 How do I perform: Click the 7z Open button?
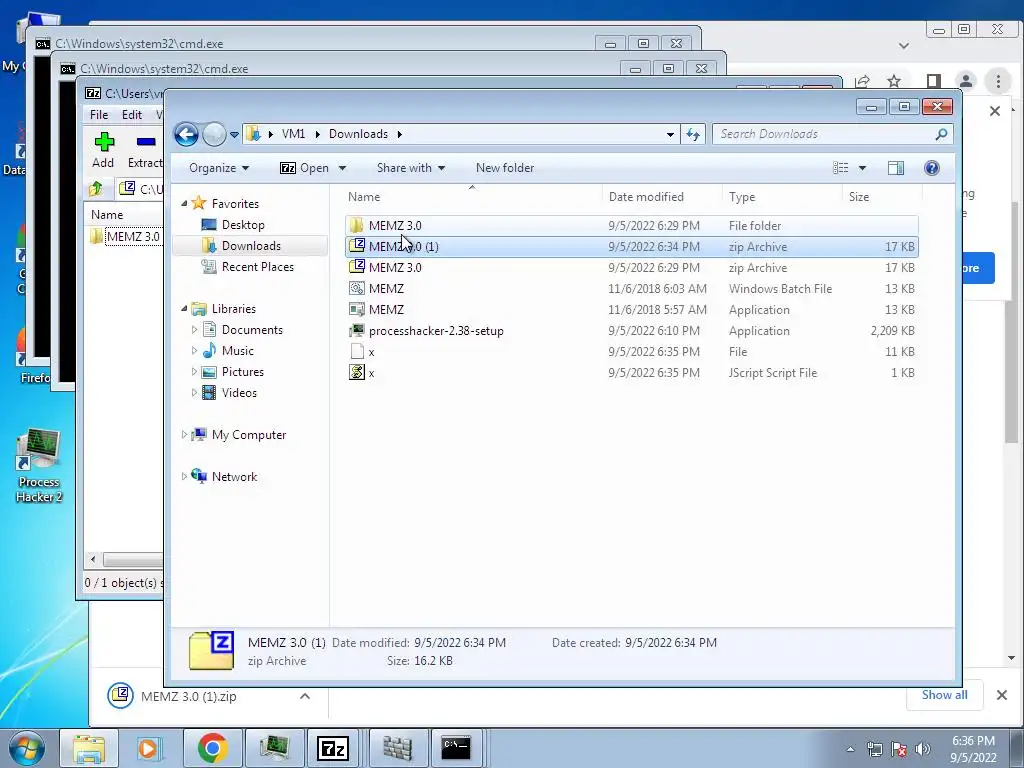coord(304,168)
